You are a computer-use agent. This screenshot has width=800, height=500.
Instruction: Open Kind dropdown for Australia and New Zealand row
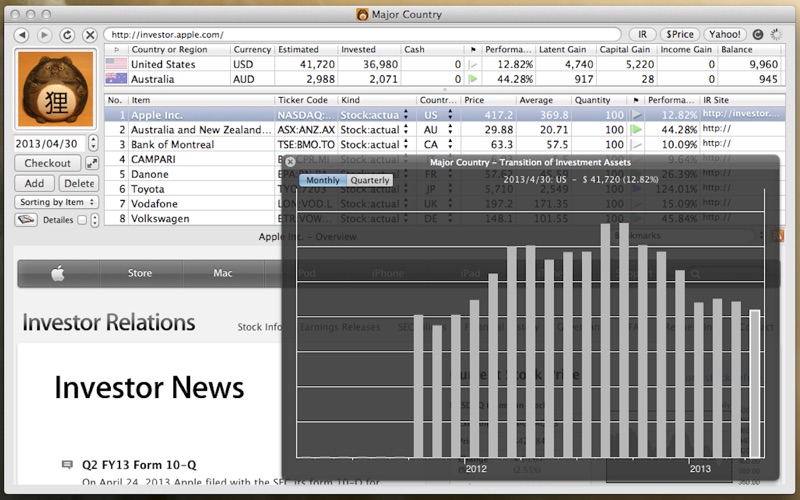pyautogui.click(x=406, y=130)
